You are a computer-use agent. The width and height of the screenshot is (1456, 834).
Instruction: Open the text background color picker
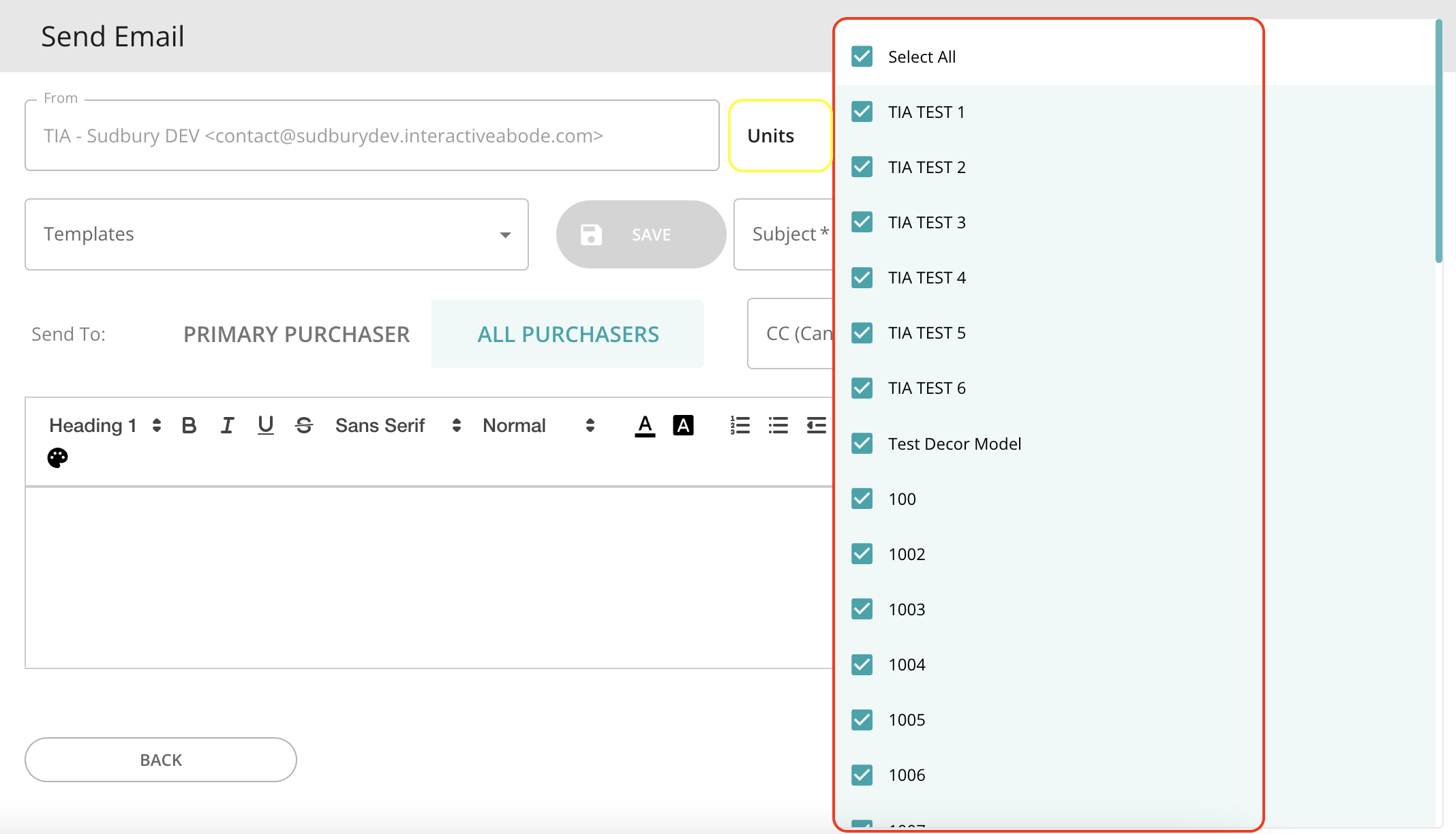click(x=683, y=426)
